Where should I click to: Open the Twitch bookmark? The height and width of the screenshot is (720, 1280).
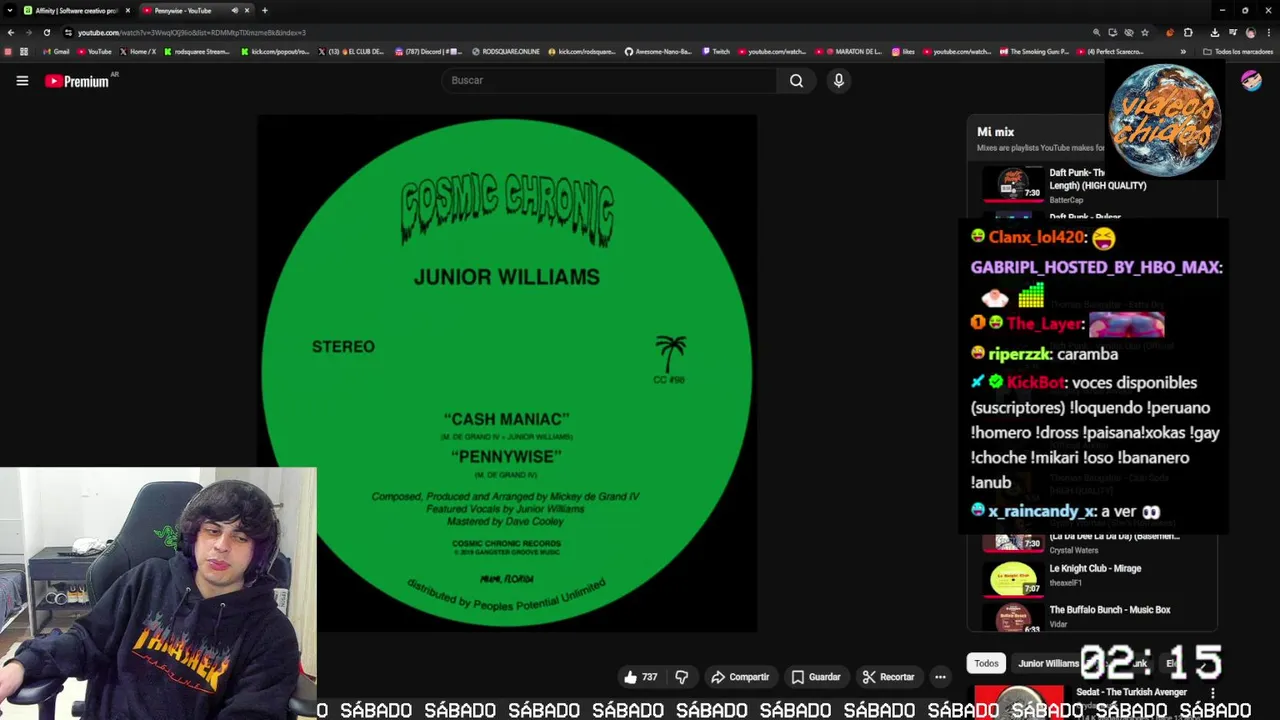717,51
